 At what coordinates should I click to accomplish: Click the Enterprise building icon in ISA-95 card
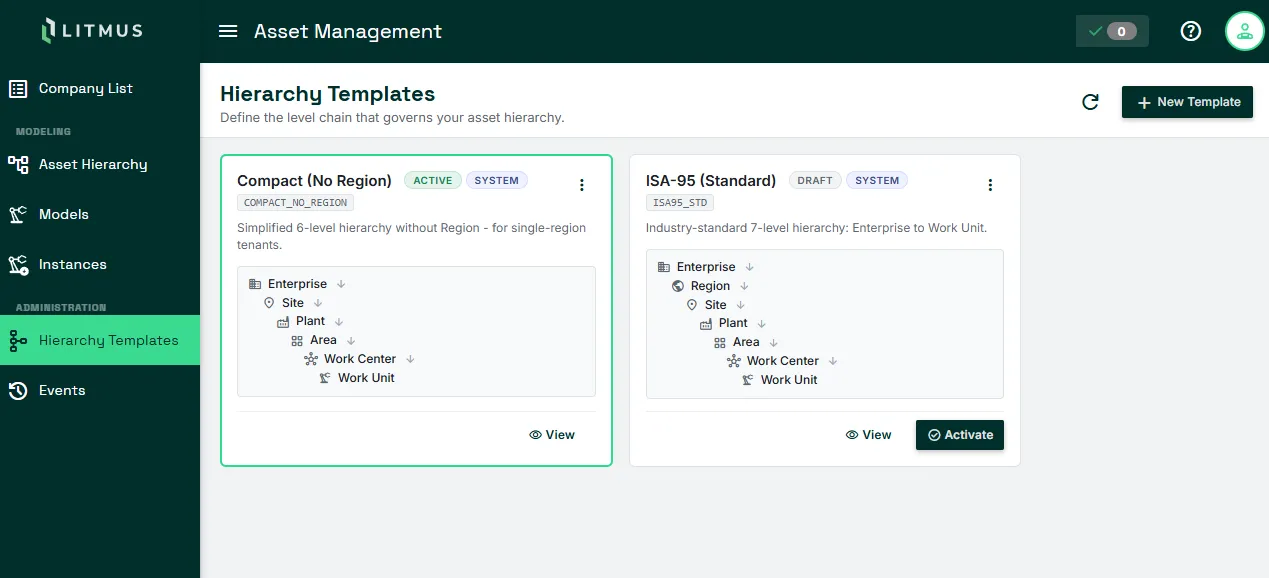pyautogui.click(x=664, y=267)
